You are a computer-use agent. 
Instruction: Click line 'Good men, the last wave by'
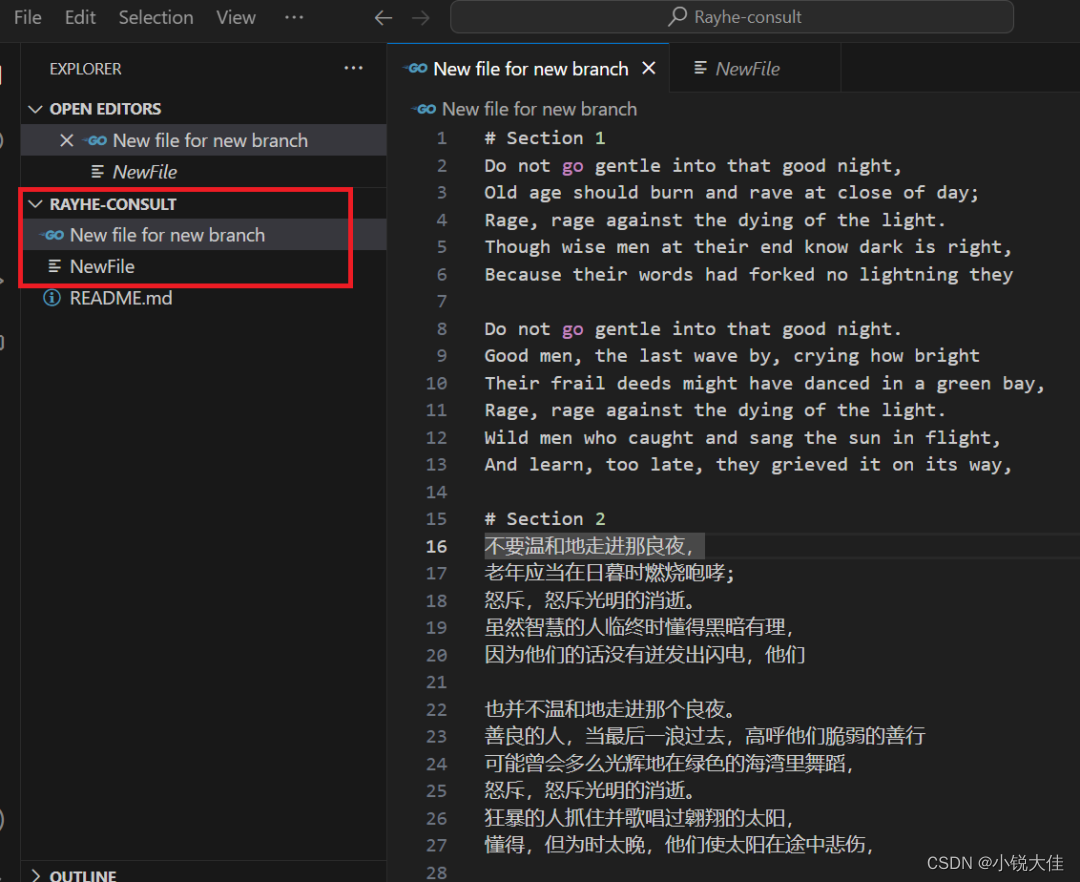point(731,356)
